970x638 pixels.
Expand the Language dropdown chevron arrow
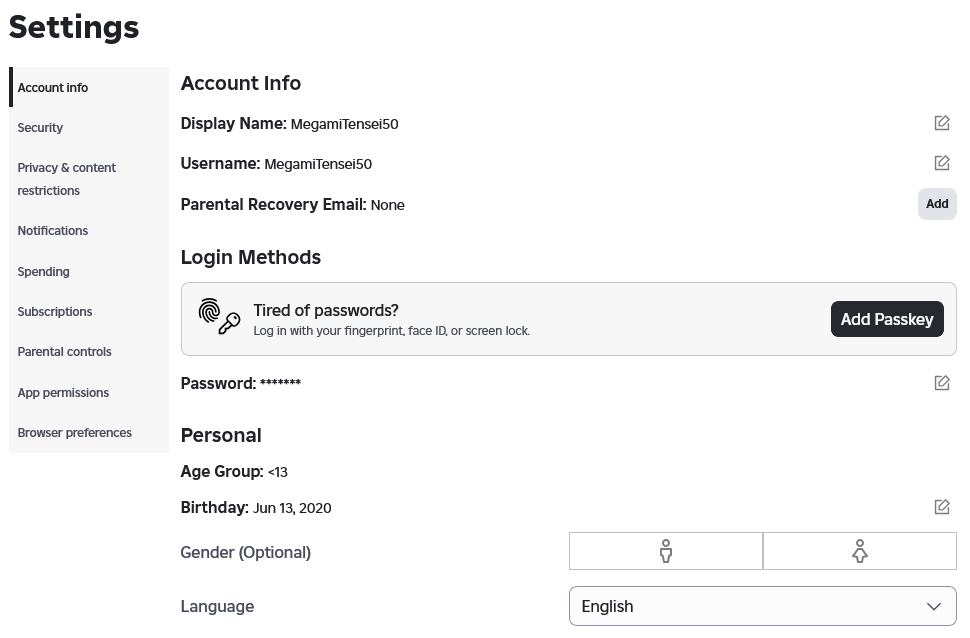click(934, 606)
